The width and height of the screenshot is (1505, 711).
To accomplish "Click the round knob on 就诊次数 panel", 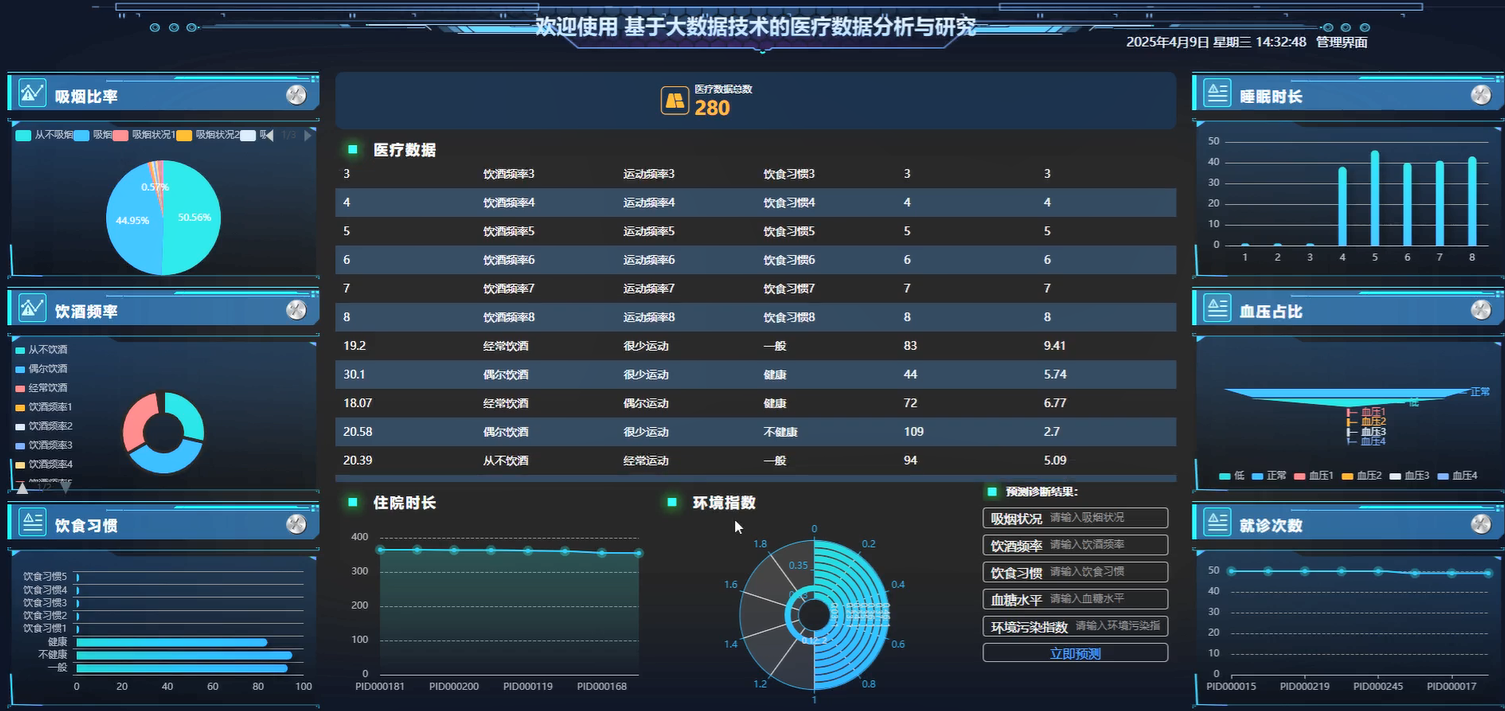I will (1481, 524).
